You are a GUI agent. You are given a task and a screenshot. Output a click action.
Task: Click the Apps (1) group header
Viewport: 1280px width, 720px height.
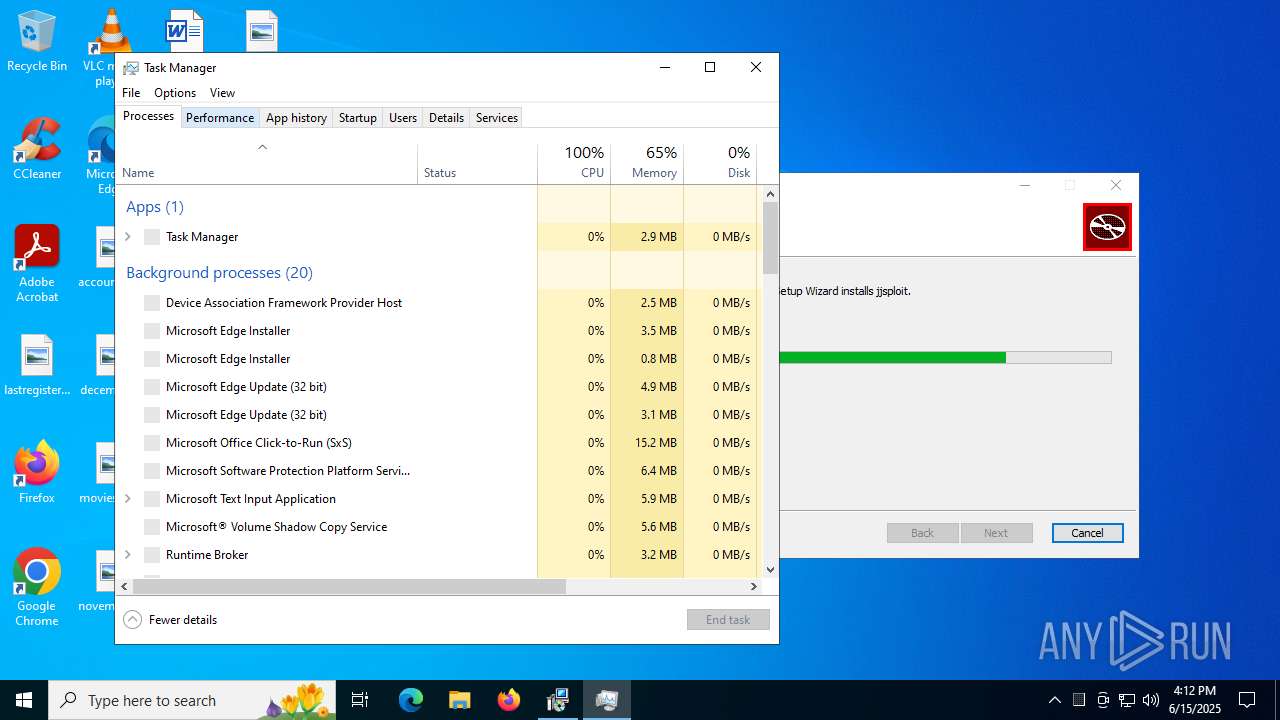tap(155, 207)
